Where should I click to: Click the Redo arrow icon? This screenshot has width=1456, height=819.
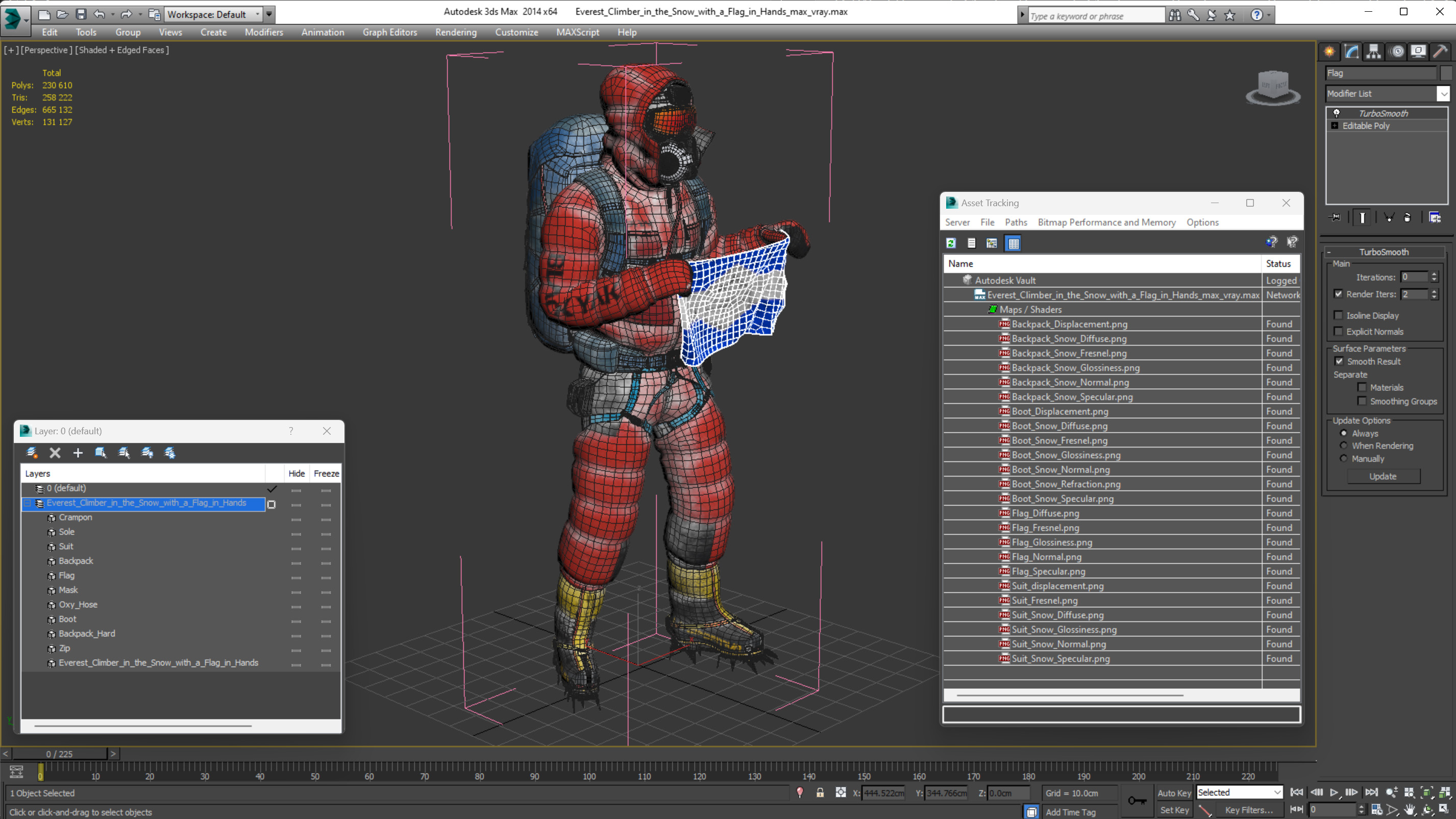[126, 14]
